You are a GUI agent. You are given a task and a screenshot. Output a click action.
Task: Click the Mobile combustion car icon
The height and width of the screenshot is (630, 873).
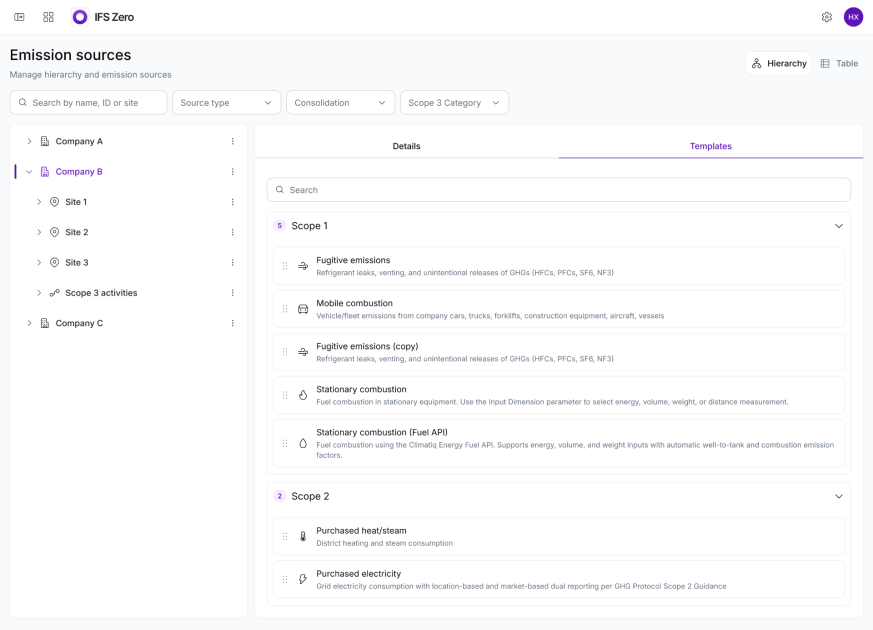303,309
